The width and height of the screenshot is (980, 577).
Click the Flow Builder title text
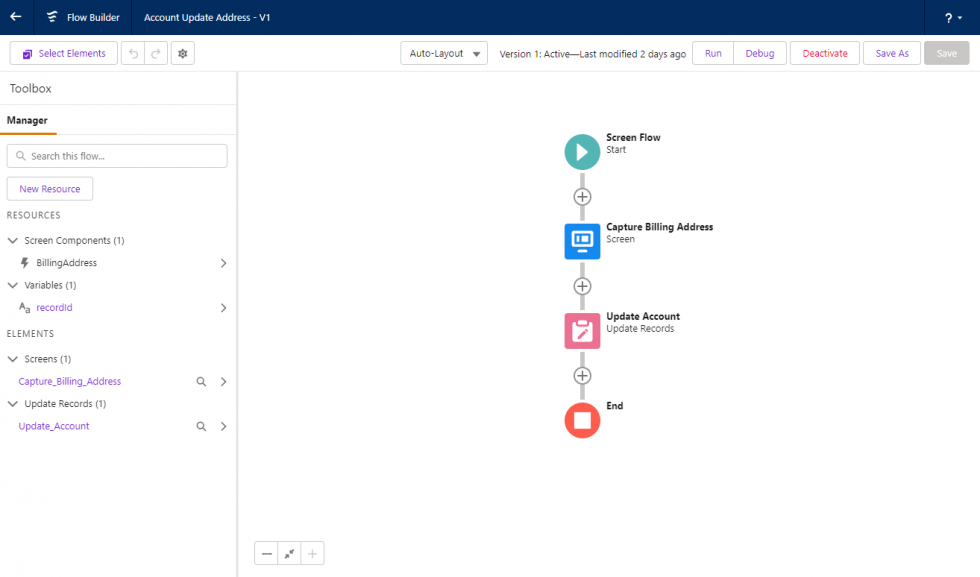[93, 18]
